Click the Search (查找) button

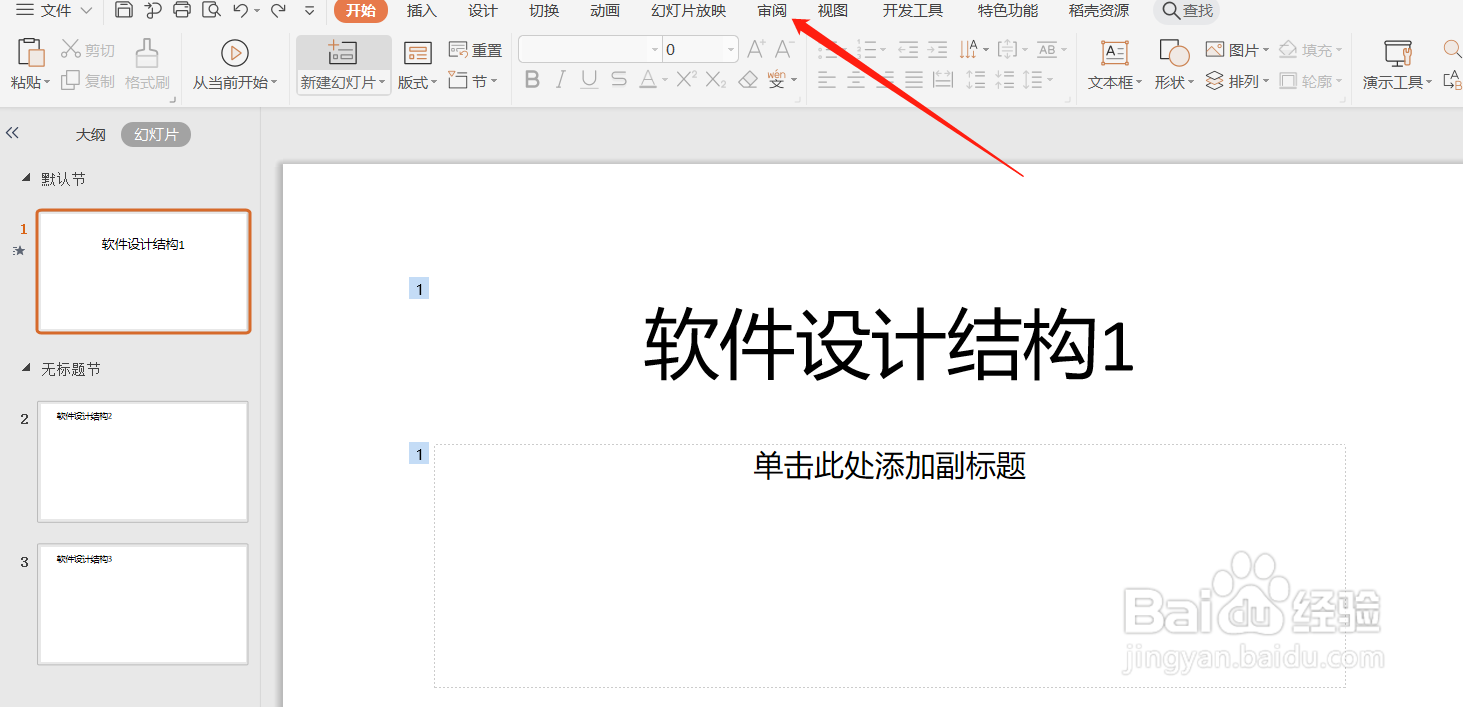click(1186, 11)
